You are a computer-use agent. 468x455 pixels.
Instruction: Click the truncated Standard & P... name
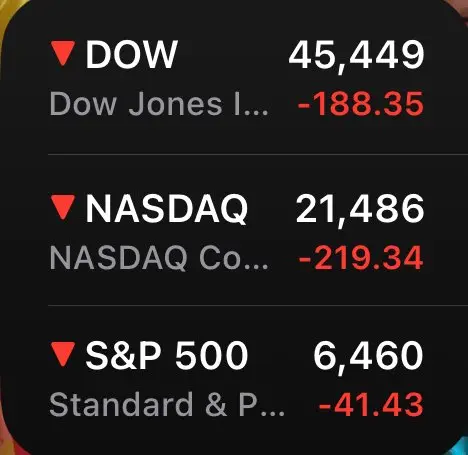[167, 404]
